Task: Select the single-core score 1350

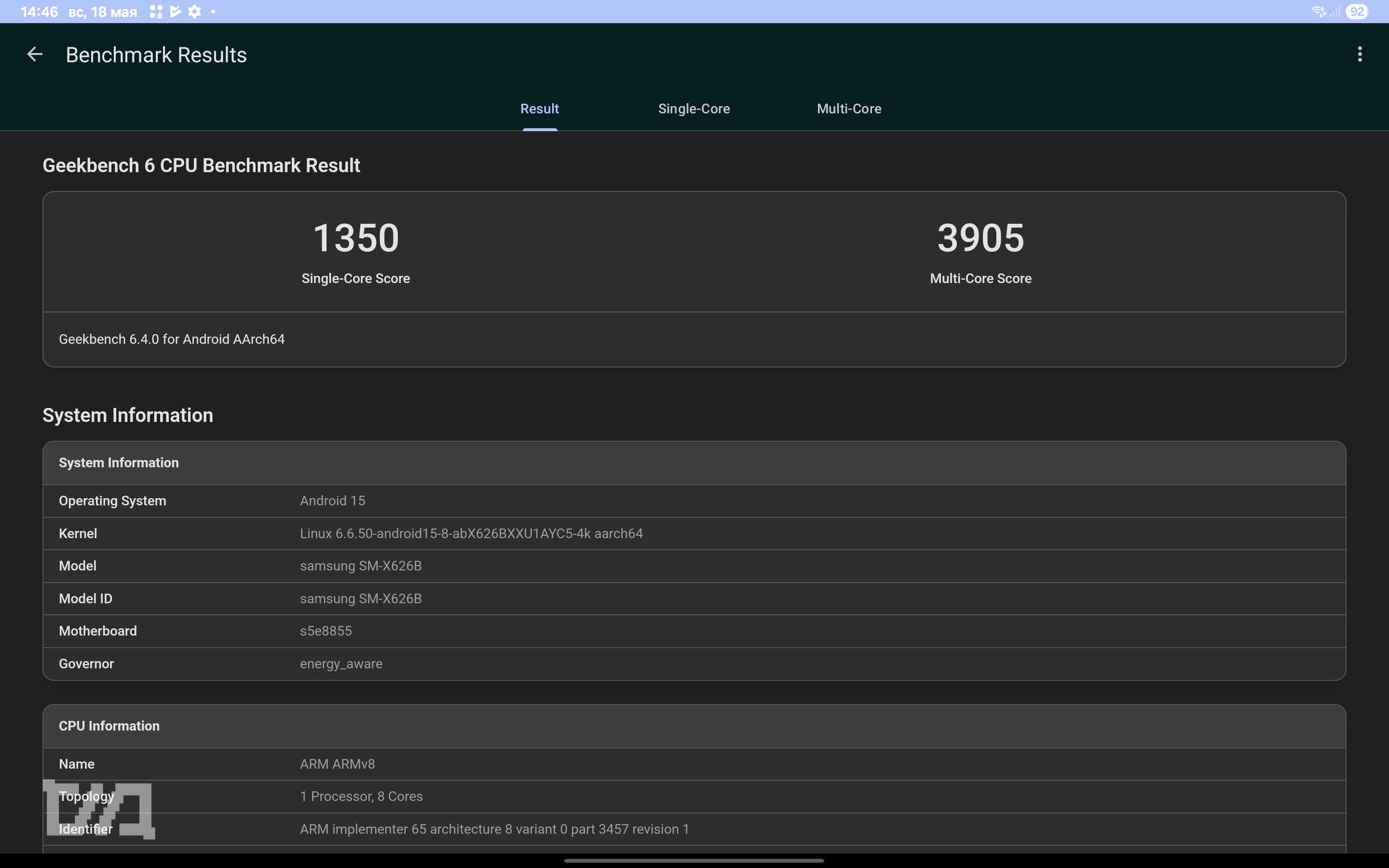Action: (x=356, y=238)
